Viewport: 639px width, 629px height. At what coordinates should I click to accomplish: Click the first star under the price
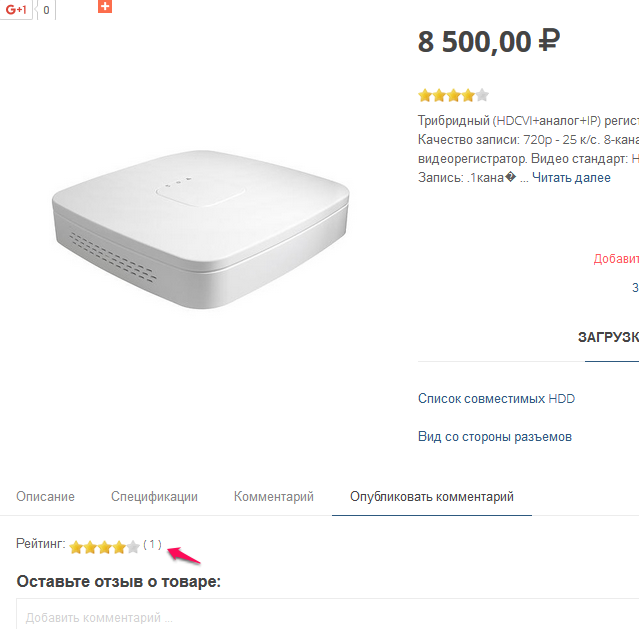425,96
